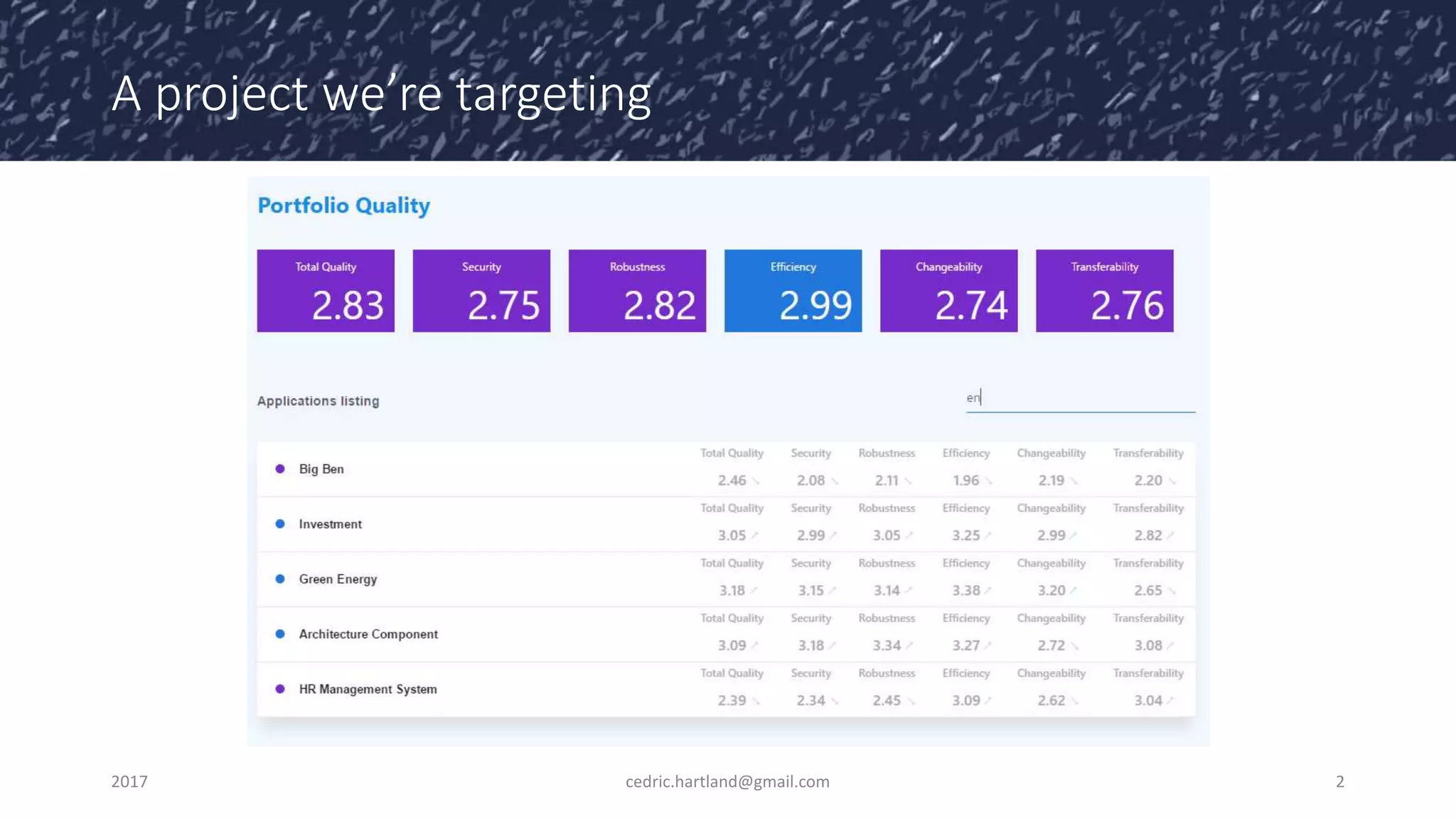
Task: Click the Portfolio Quality heading
Action: pos(343,205)
